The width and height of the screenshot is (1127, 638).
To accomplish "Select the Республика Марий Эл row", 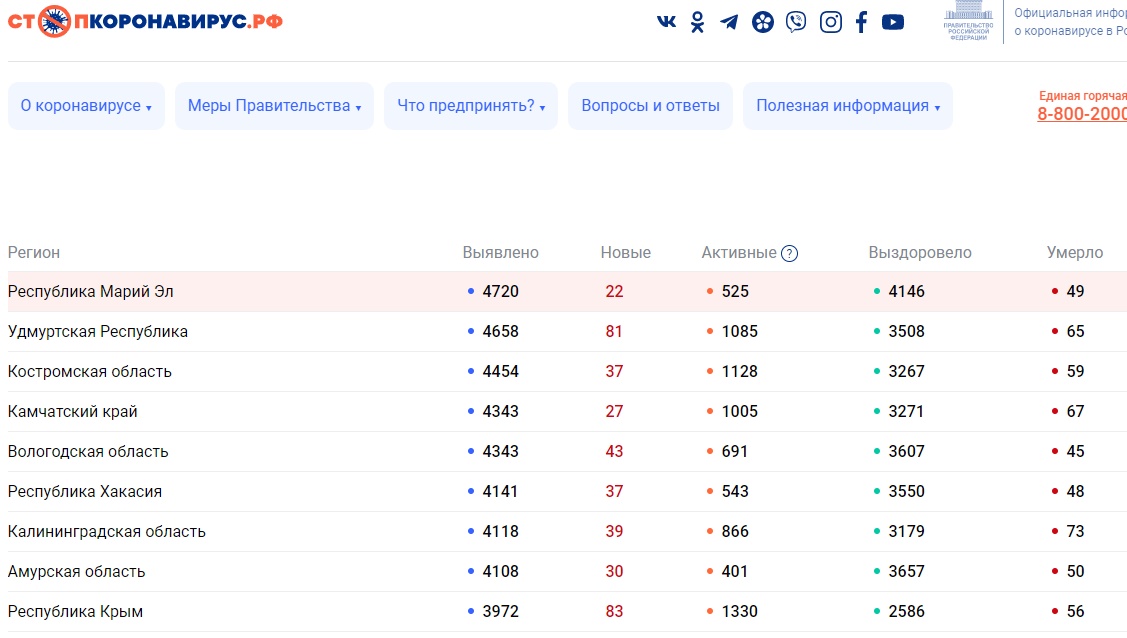I will (91, 292).
